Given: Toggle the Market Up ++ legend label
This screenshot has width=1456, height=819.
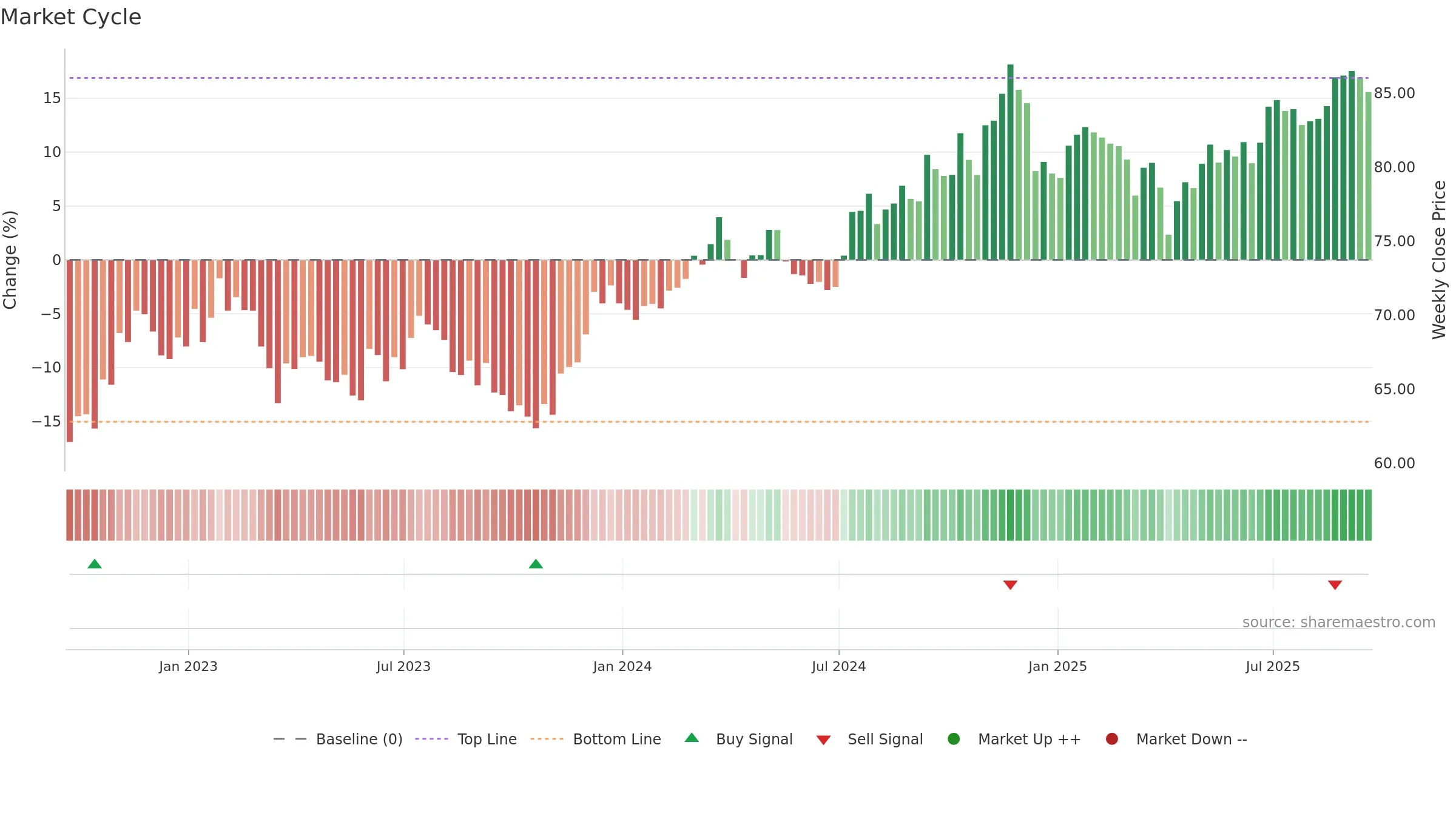Looking at the screenshot, I should point(1030,739).
